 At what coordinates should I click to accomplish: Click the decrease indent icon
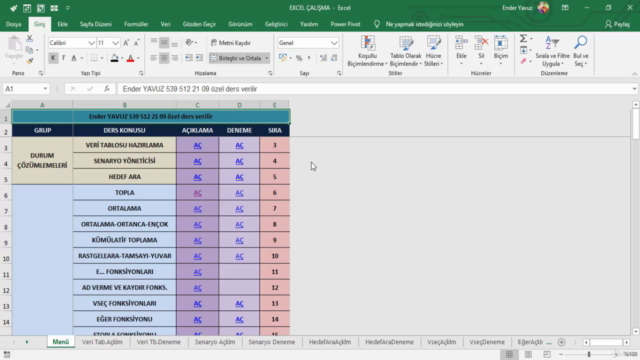189,58
